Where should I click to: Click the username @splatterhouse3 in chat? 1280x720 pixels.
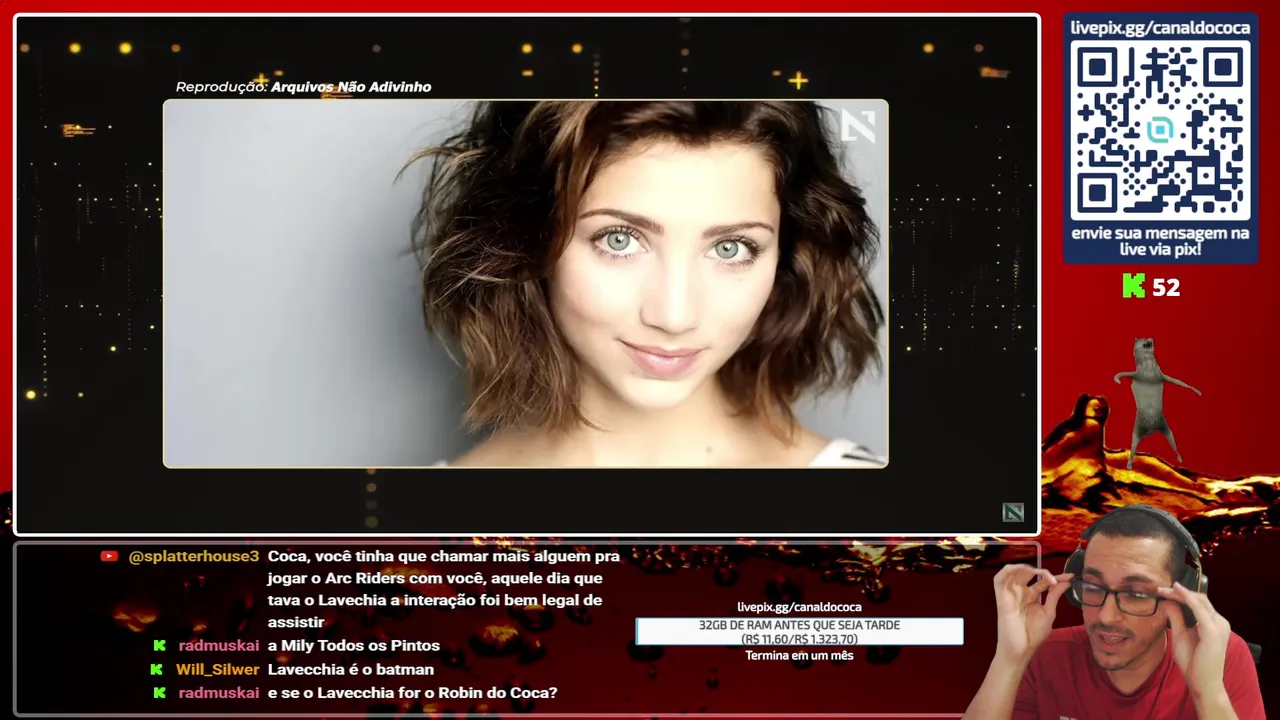coord(194,556)
